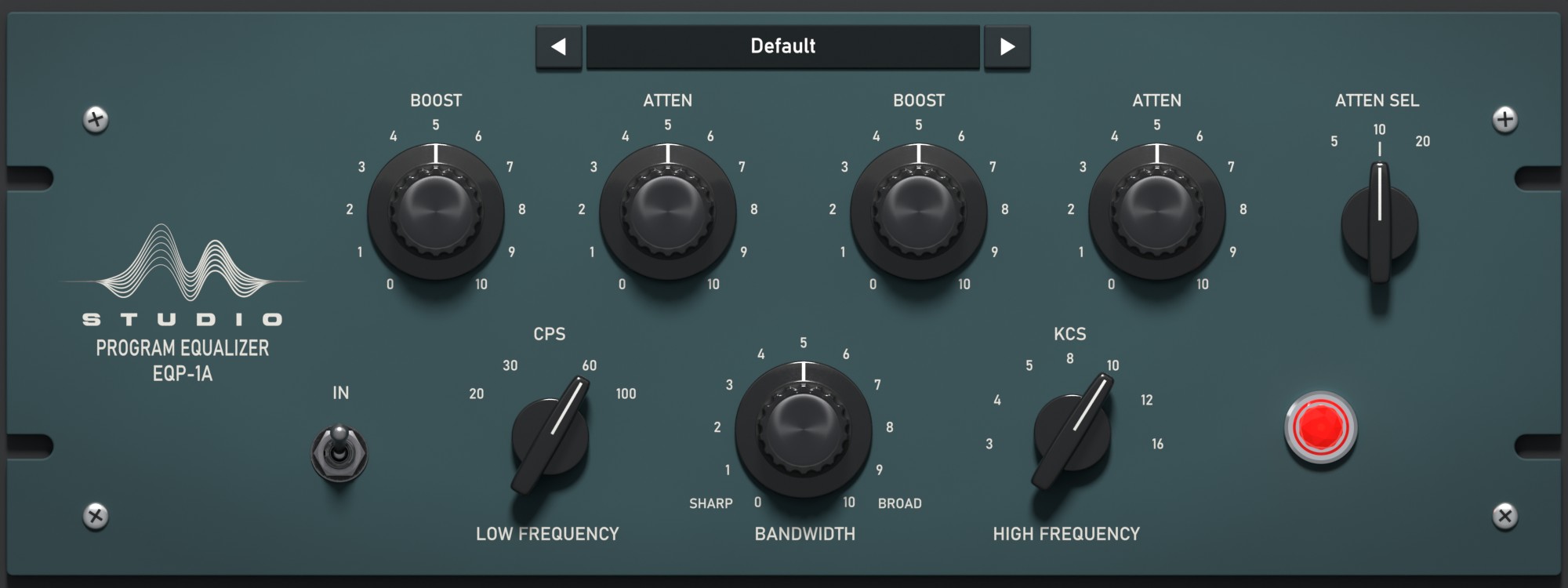Click the KCS label

1070,334
